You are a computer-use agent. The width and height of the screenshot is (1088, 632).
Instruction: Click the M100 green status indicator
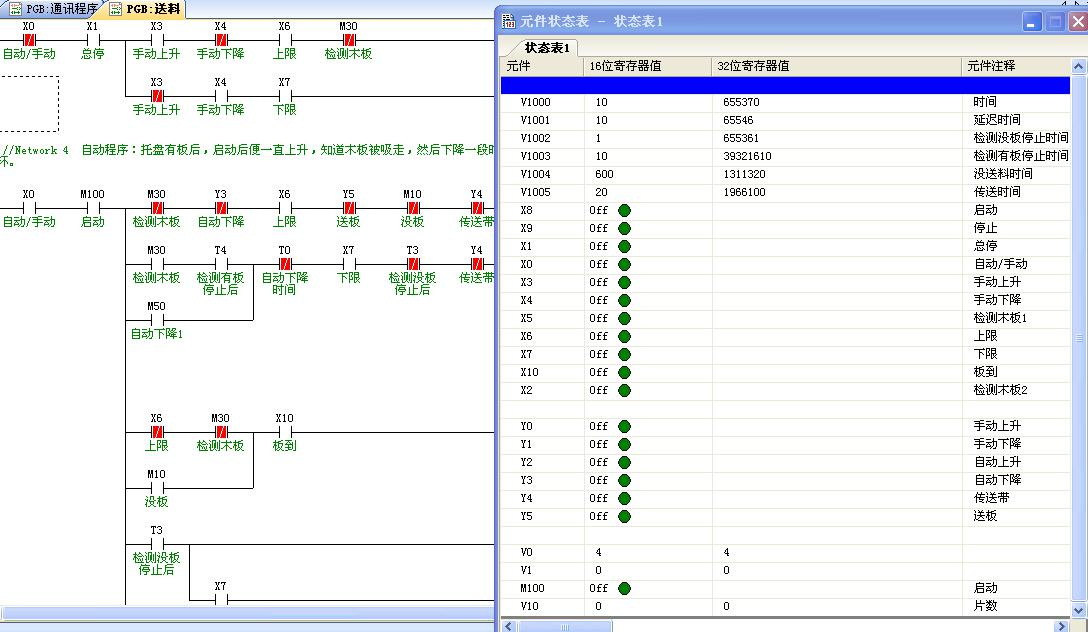[625, 588]
